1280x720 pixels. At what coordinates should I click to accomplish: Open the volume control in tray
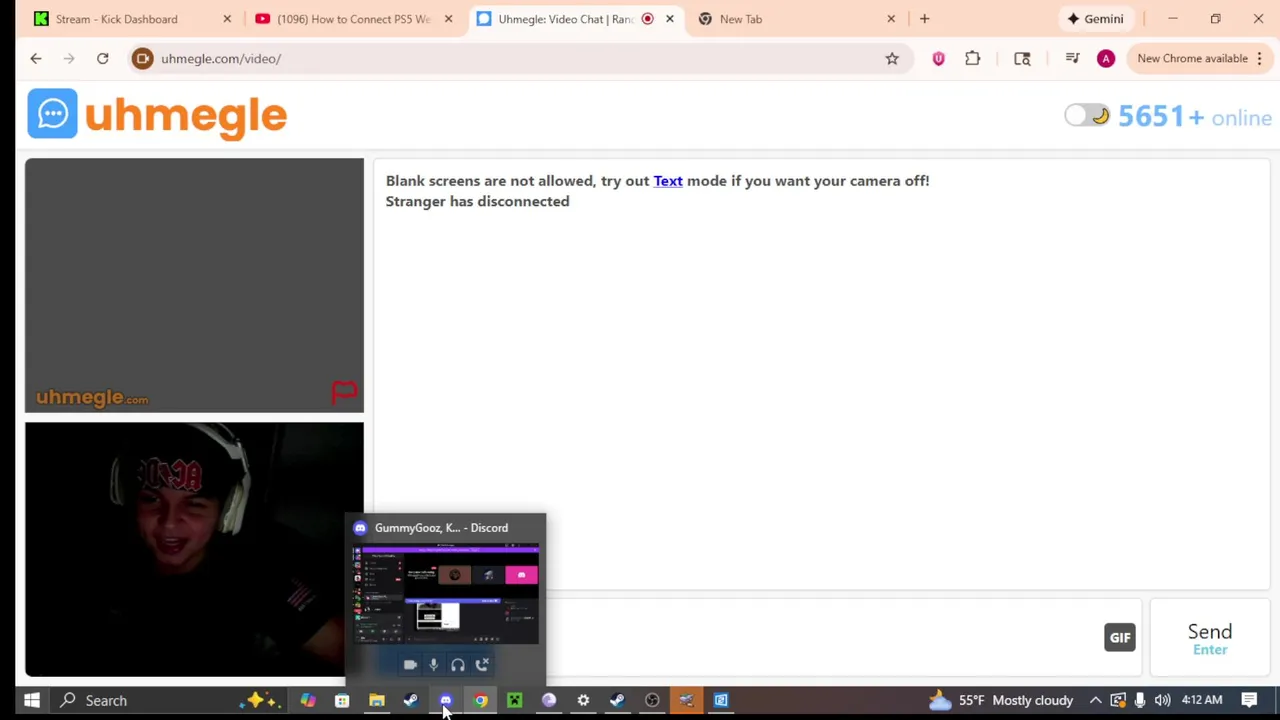[x=1162, y=700]
